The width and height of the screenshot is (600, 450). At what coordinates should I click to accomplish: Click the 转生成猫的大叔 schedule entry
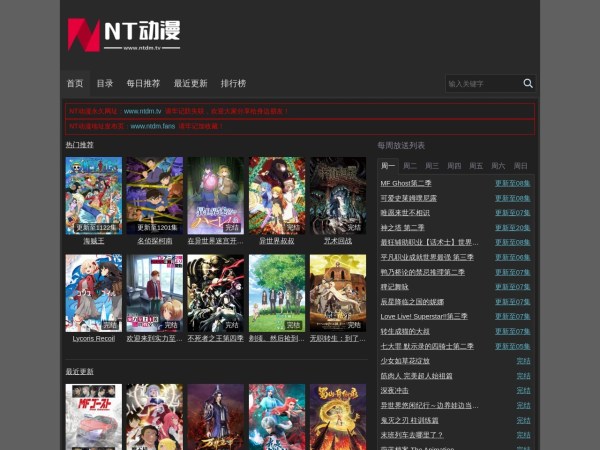click(405, 331)
